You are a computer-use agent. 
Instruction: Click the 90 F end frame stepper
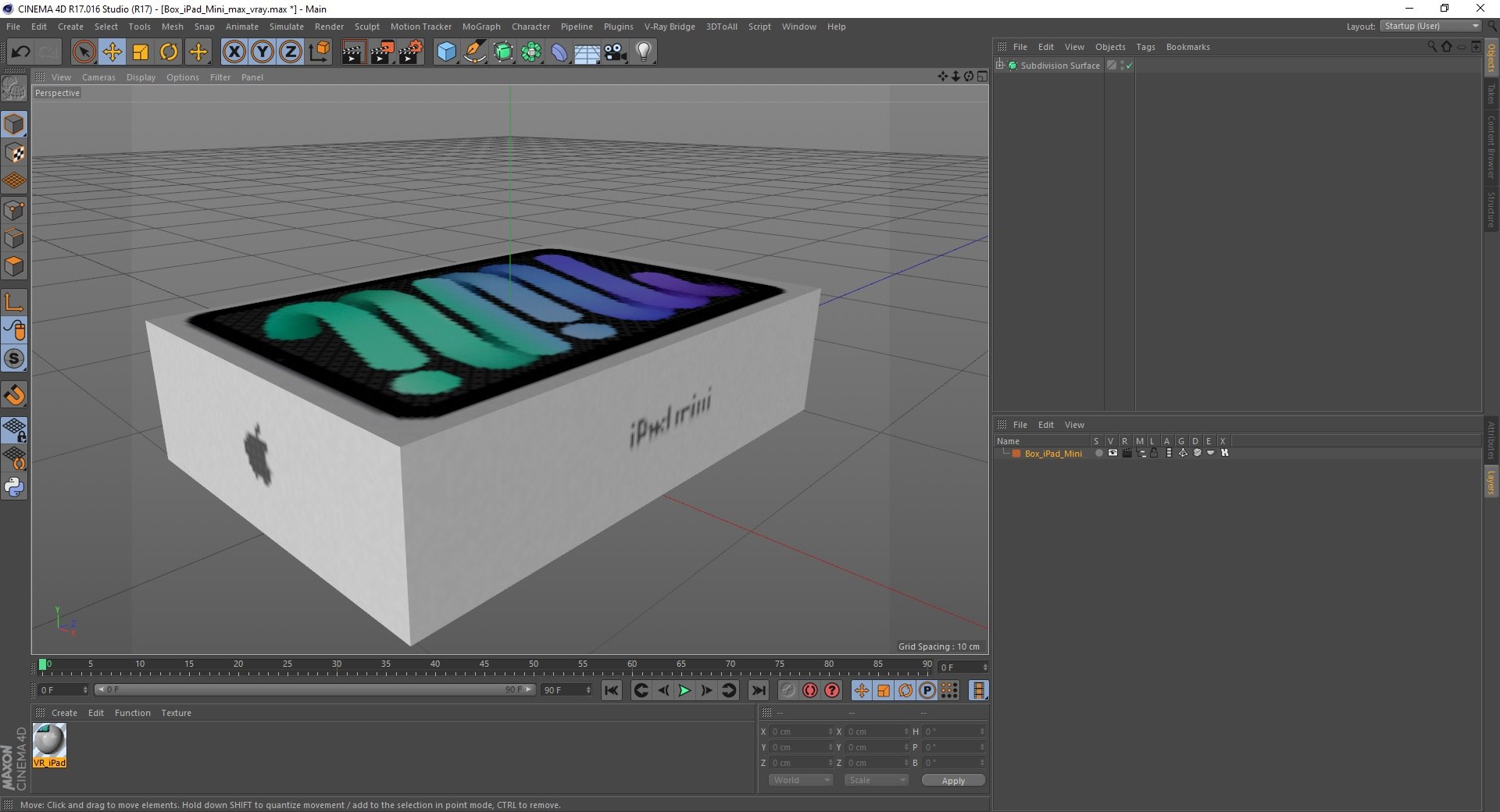pyautogui.click(x=587, y=690)
